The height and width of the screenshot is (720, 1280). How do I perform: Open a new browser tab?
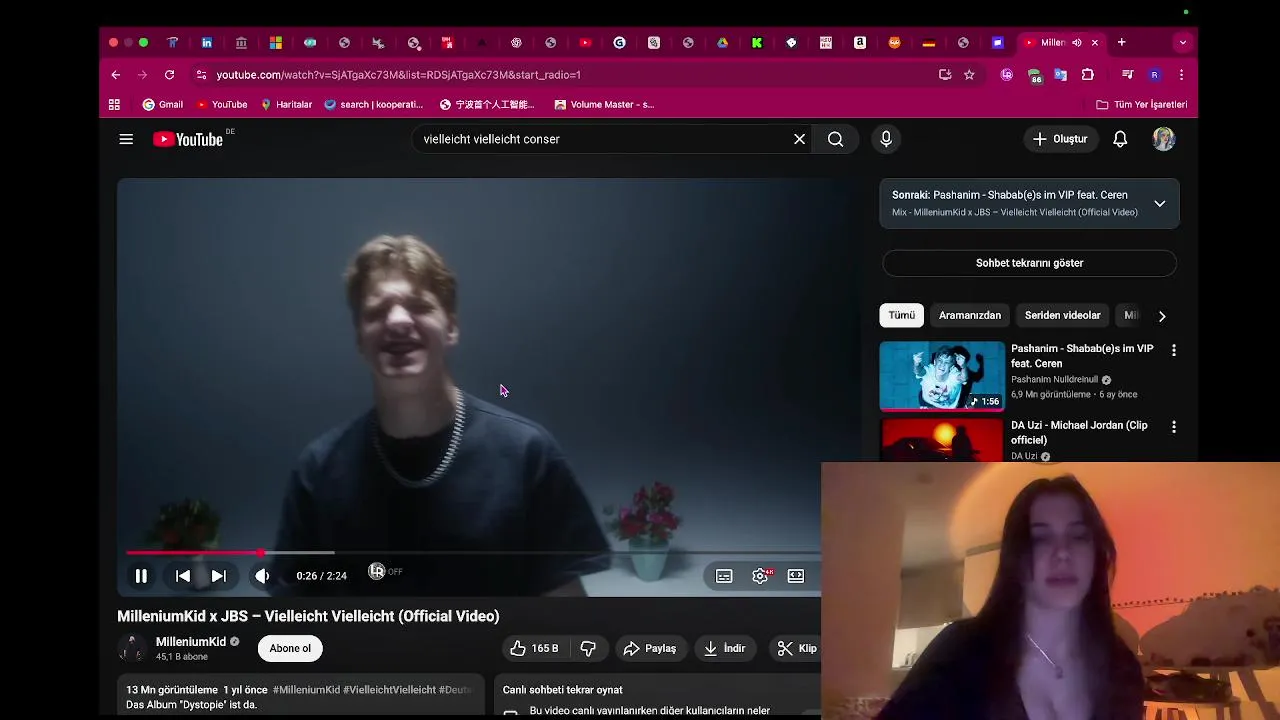click(x=1122, y=43)
